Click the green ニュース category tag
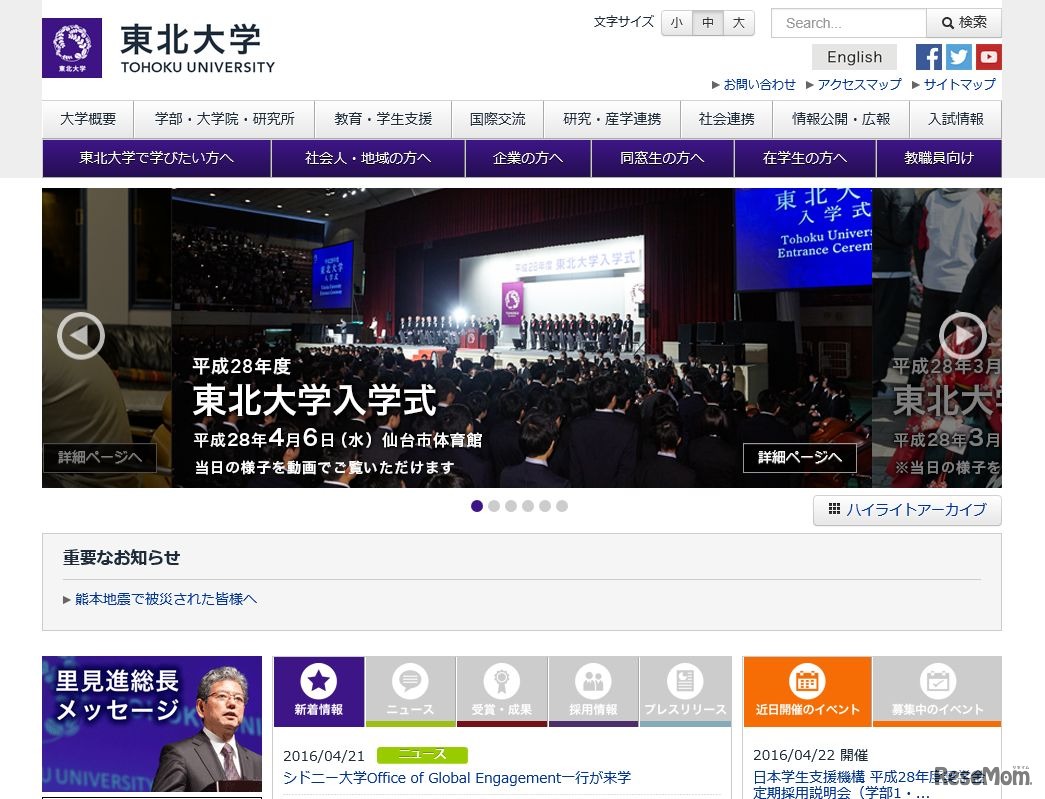 (422, 754)
